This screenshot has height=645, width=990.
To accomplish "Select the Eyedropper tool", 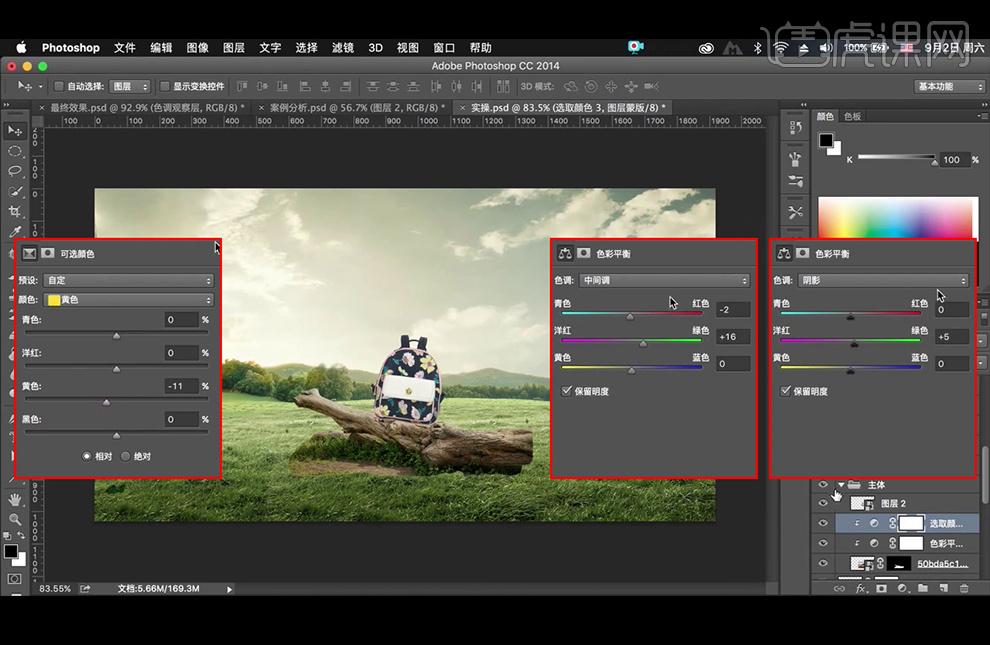I will tap(15, 231).
